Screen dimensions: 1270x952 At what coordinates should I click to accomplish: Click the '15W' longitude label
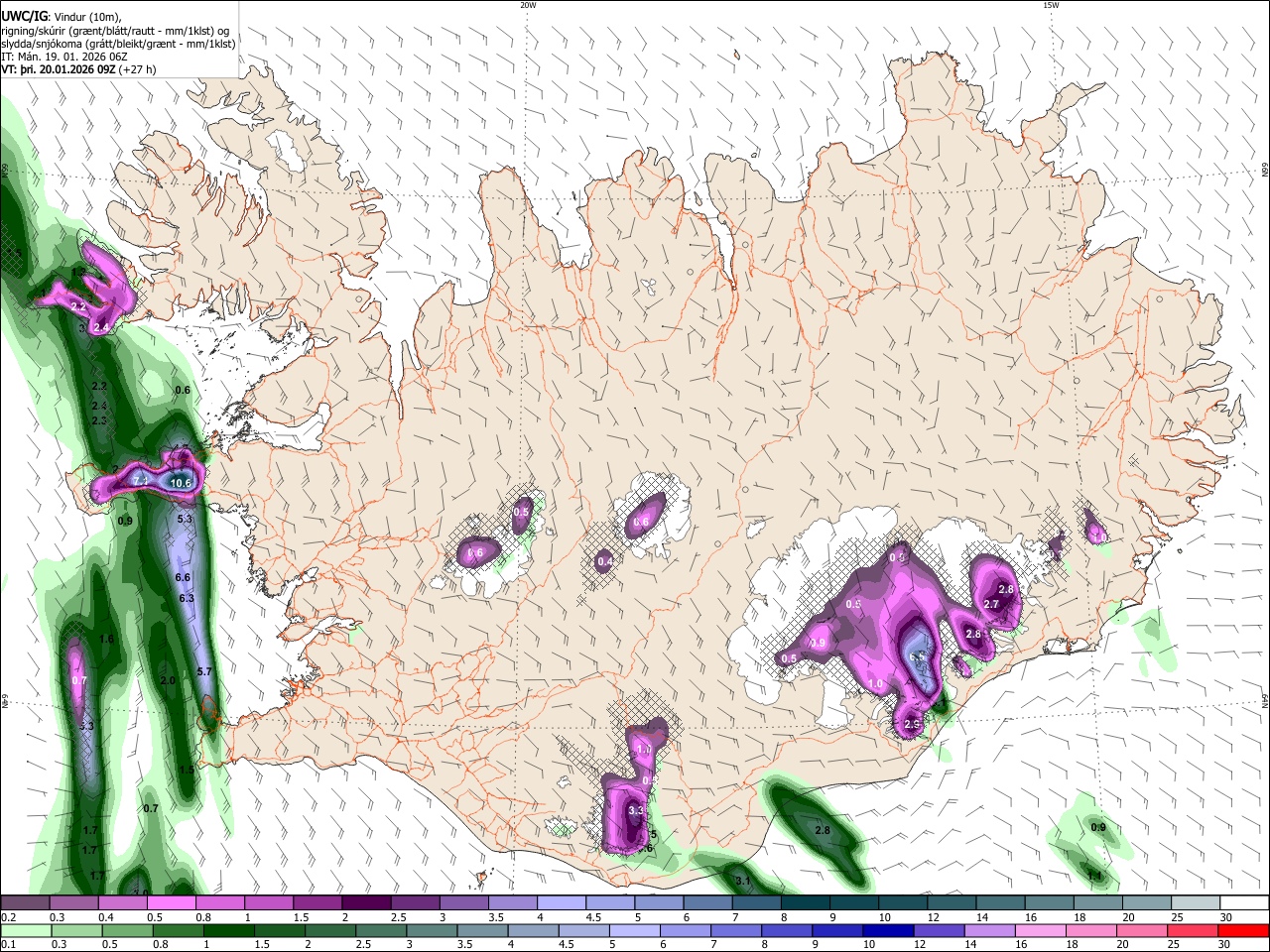point(1051,5)
